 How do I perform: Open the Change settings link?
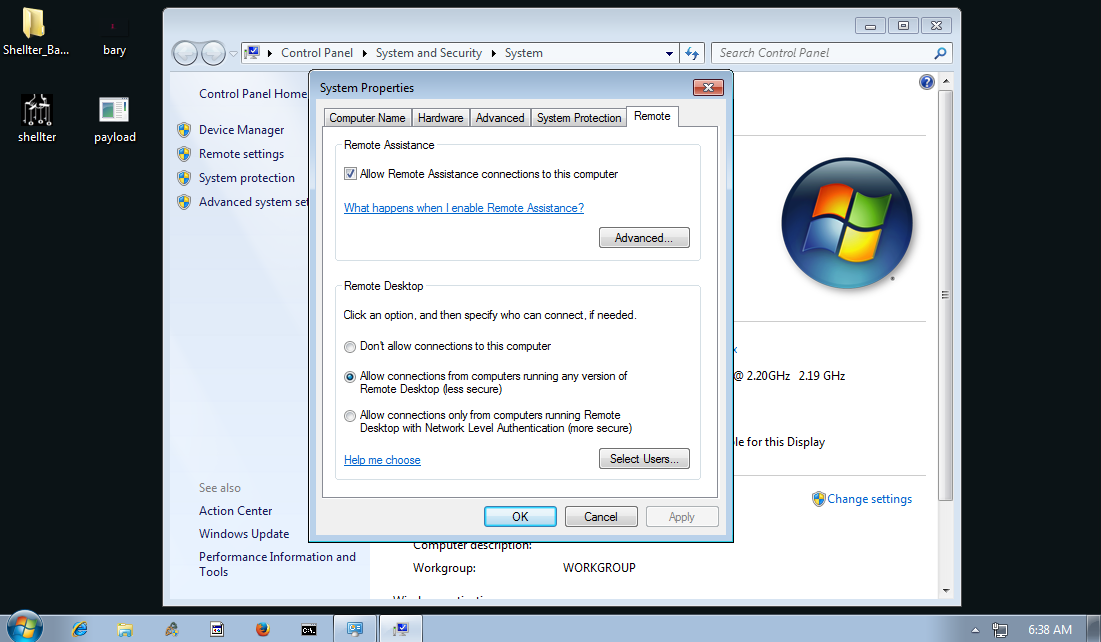click(x=869, y=499)
